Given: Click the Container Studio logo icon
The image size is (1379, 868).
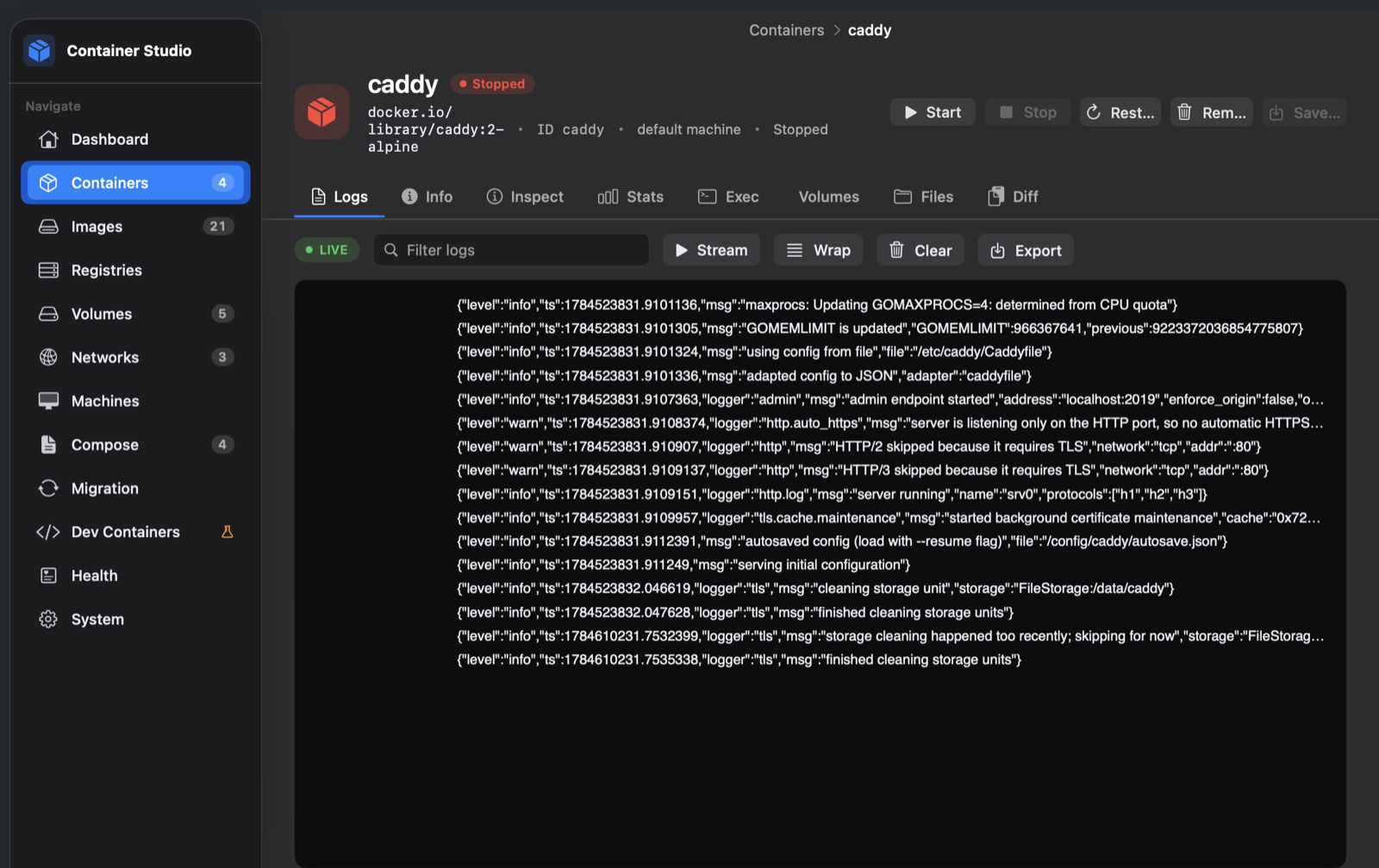Looking at the screenshot, I should pos(40,51).
